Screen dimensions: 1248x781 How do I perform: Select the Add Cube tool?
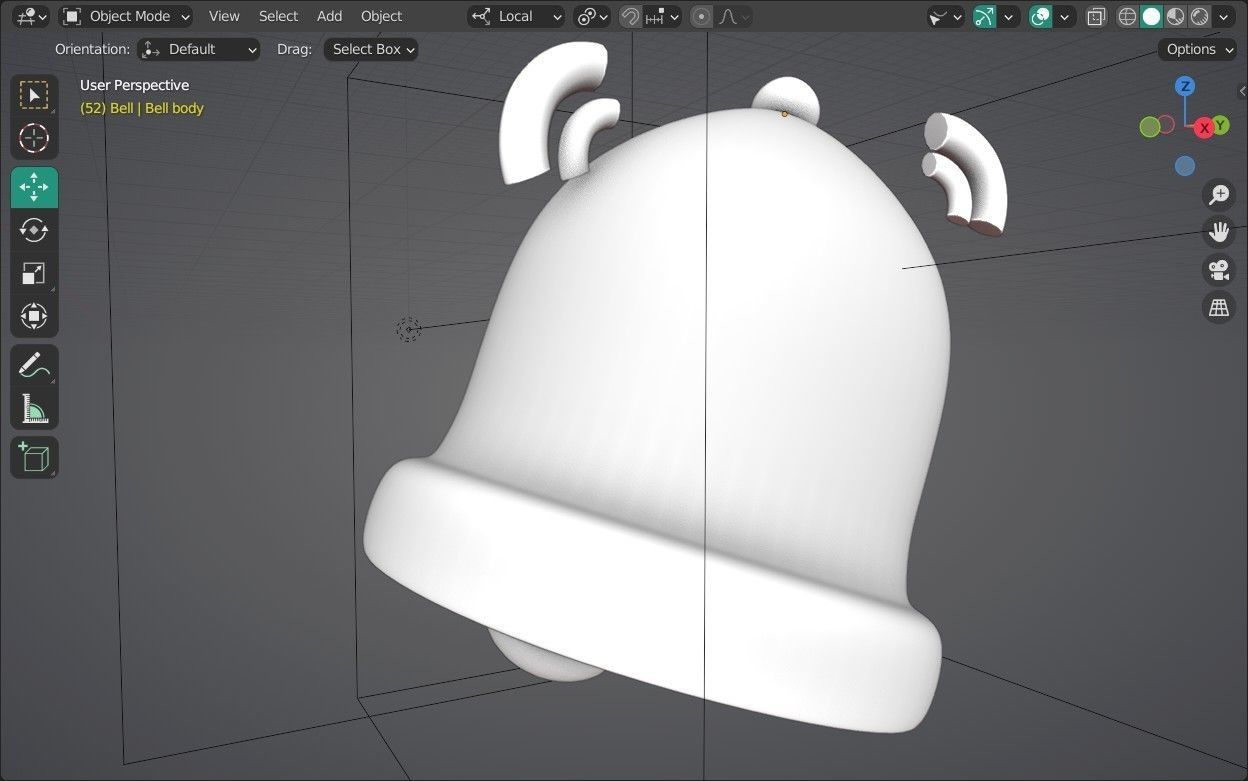coord(34,457)
